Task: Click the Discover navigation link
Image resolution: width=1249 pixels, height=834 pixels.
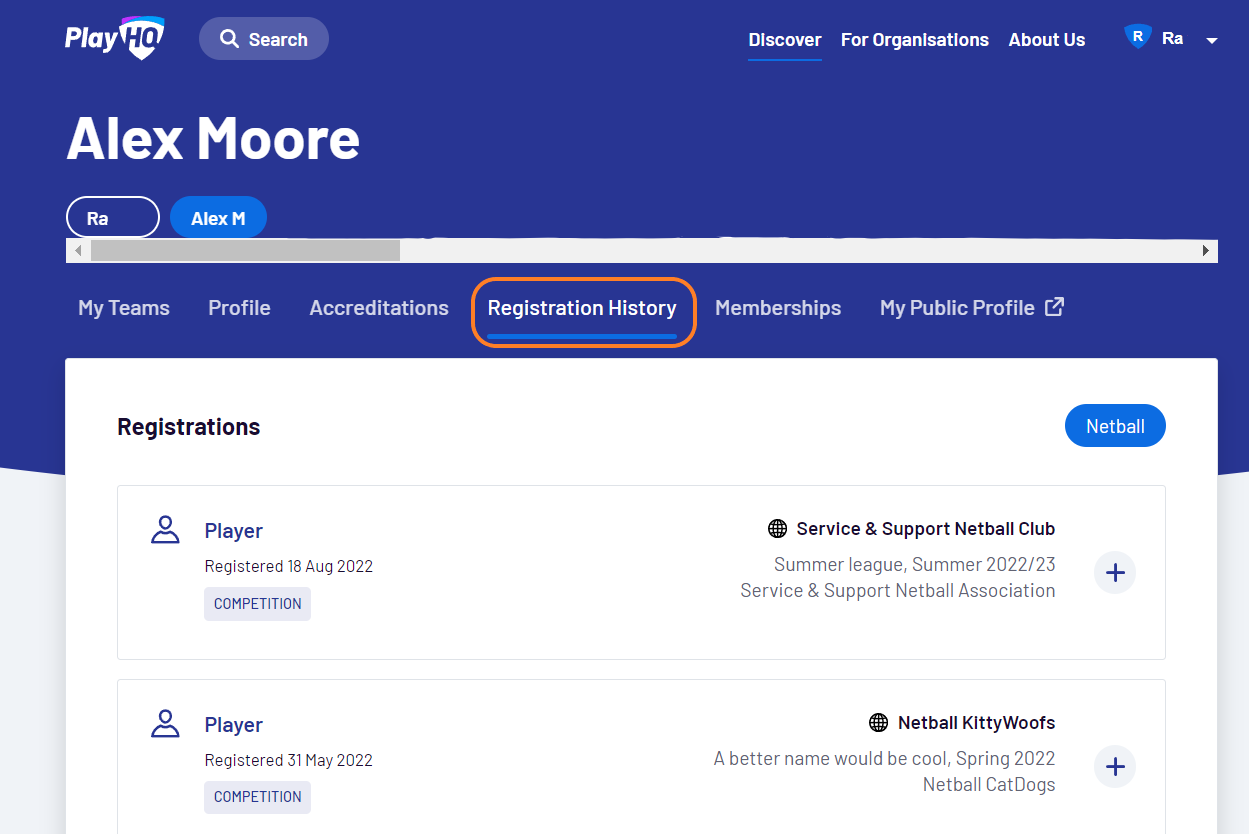Action: [784, 40]
